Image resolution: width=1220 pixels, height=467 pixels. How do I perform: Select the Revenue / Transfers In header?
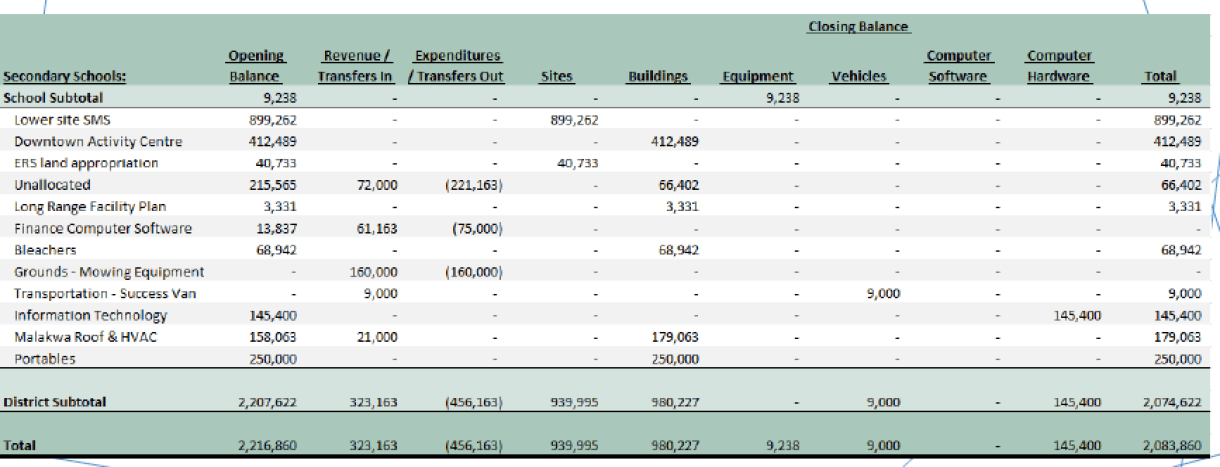click(x=357, y=66)
